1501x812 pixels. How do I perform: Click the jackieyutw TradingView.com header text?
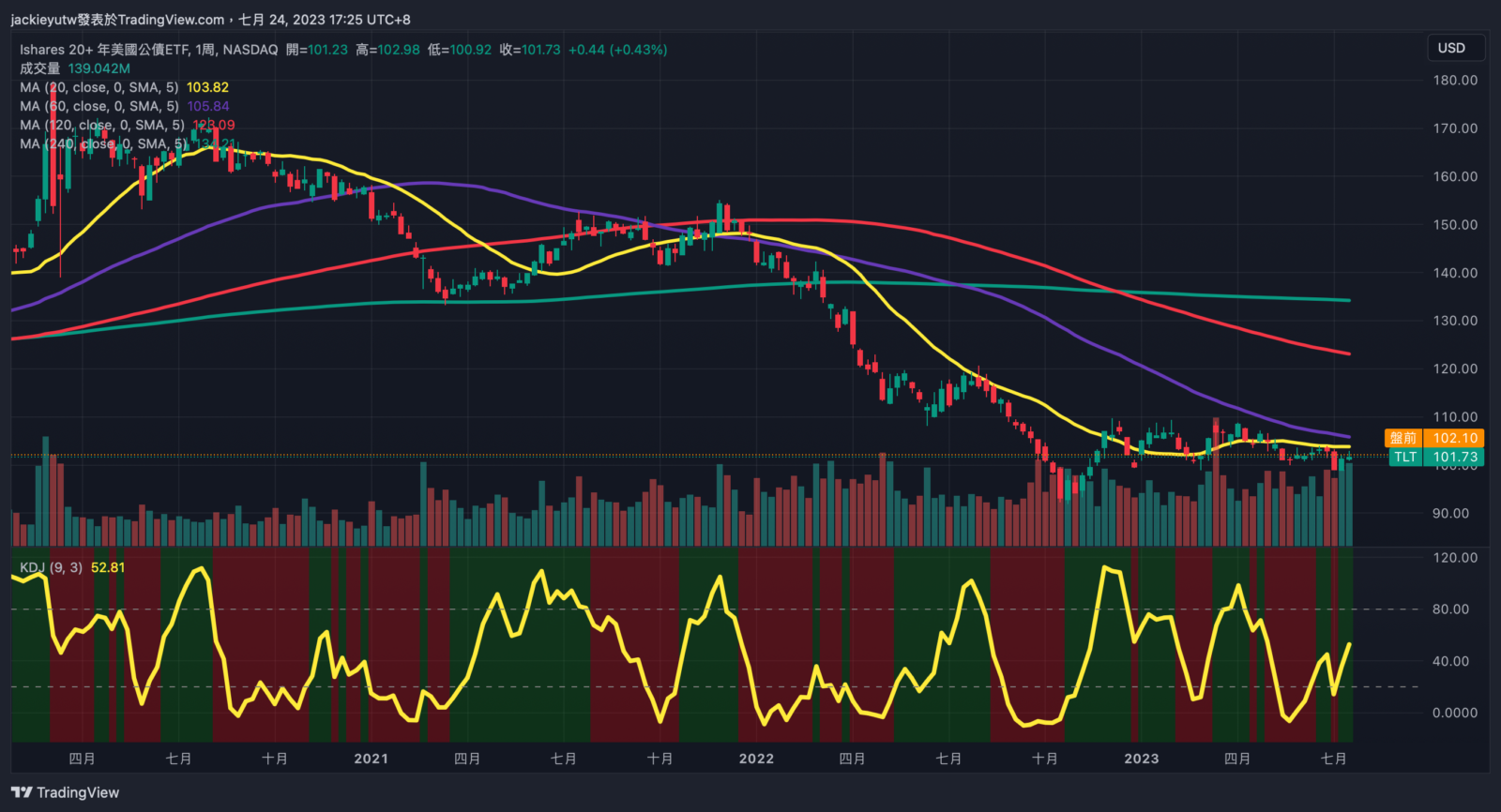coord(117,19)
